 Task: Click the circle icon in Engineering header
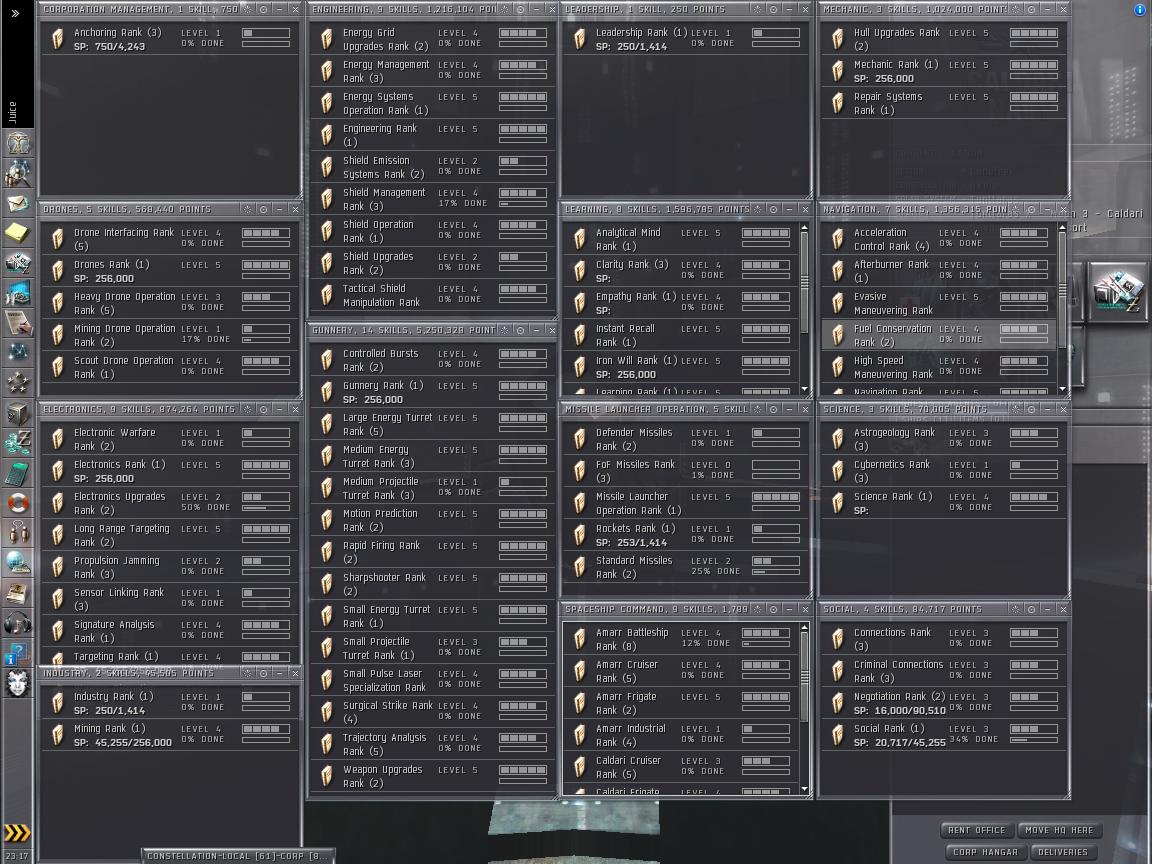(520, 10)
